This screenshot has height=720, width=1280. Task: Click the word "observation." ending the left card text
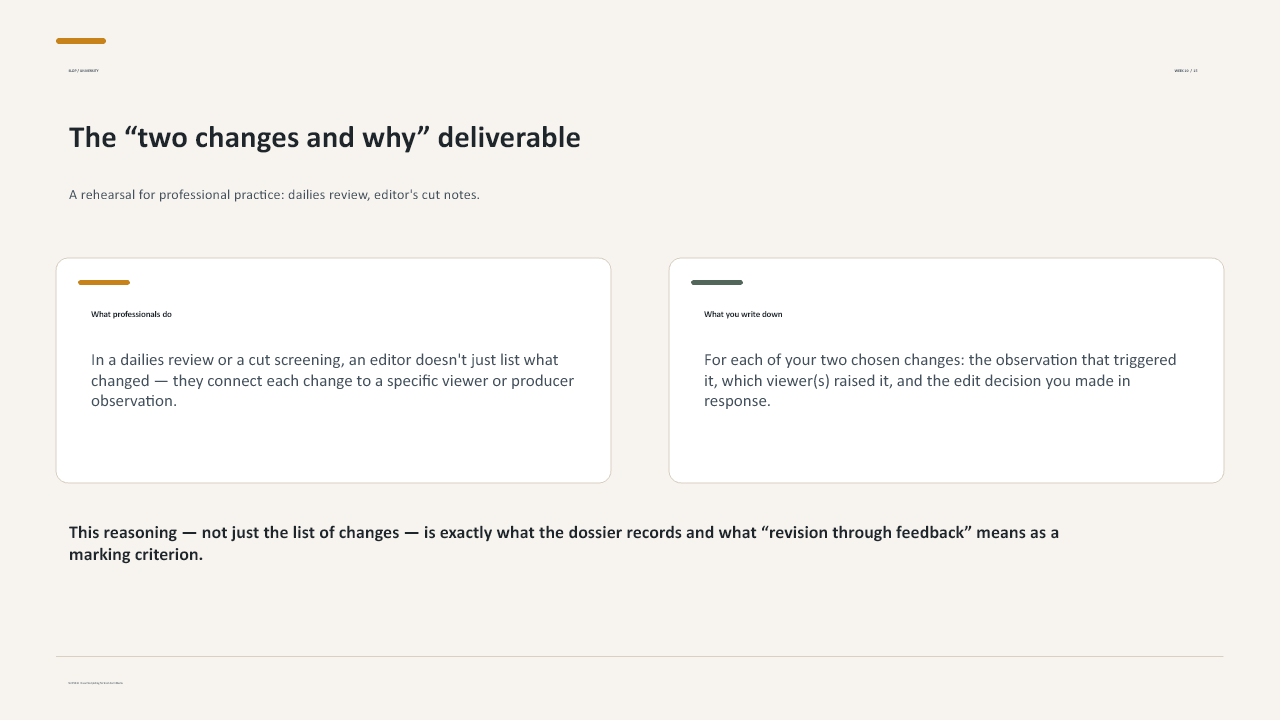[x=134, y=402]
